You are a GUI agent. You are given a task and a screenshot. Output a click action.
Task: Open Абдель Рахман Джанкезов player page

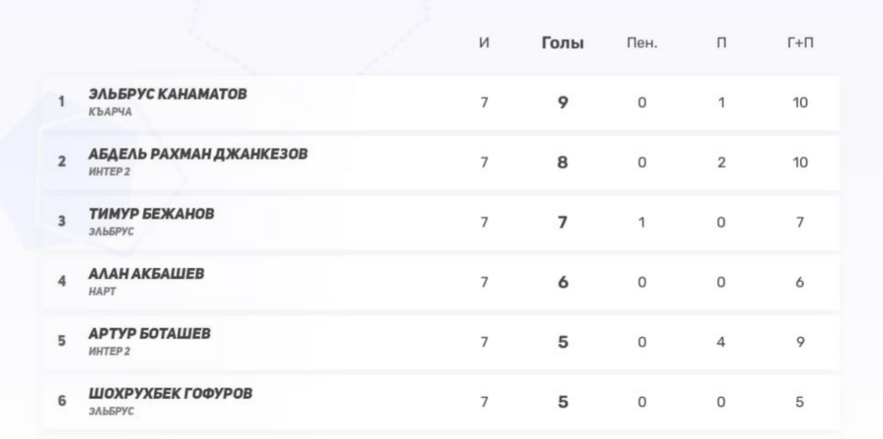tap(198, 154)
